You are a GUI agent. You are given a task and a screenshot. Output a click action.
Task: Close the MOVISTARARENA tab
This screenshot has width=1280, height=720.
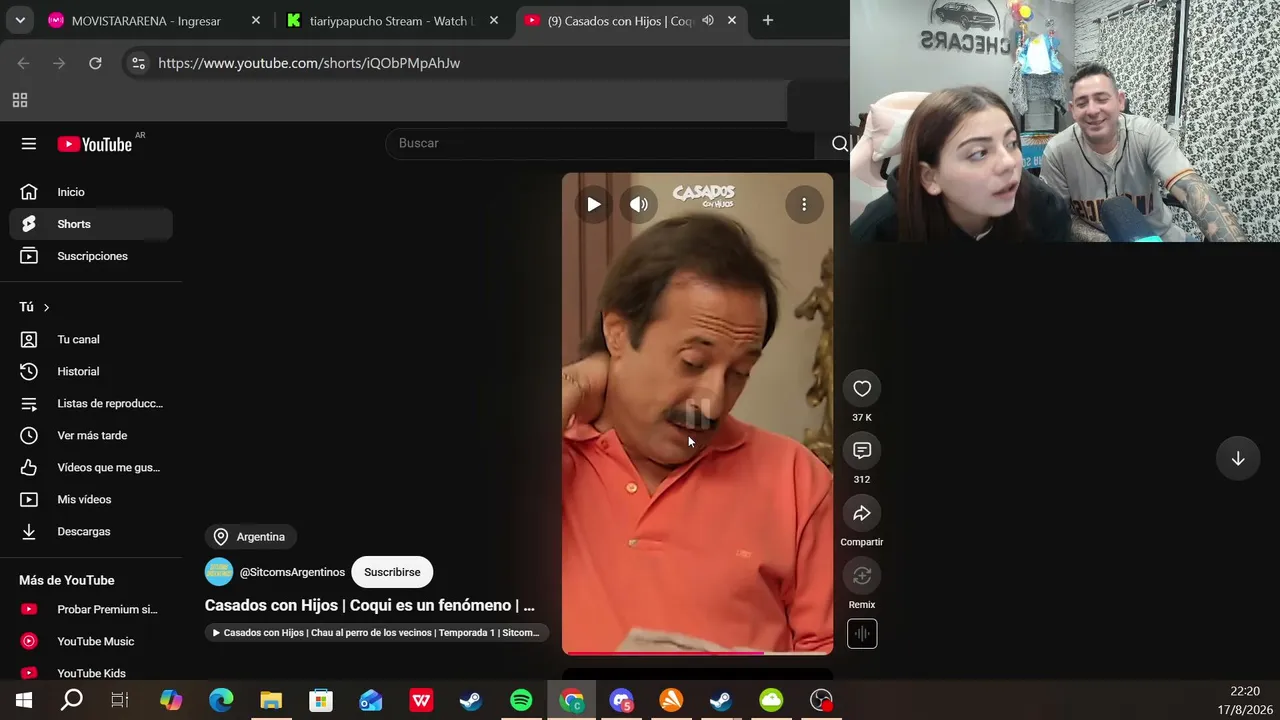click(256, 20)
